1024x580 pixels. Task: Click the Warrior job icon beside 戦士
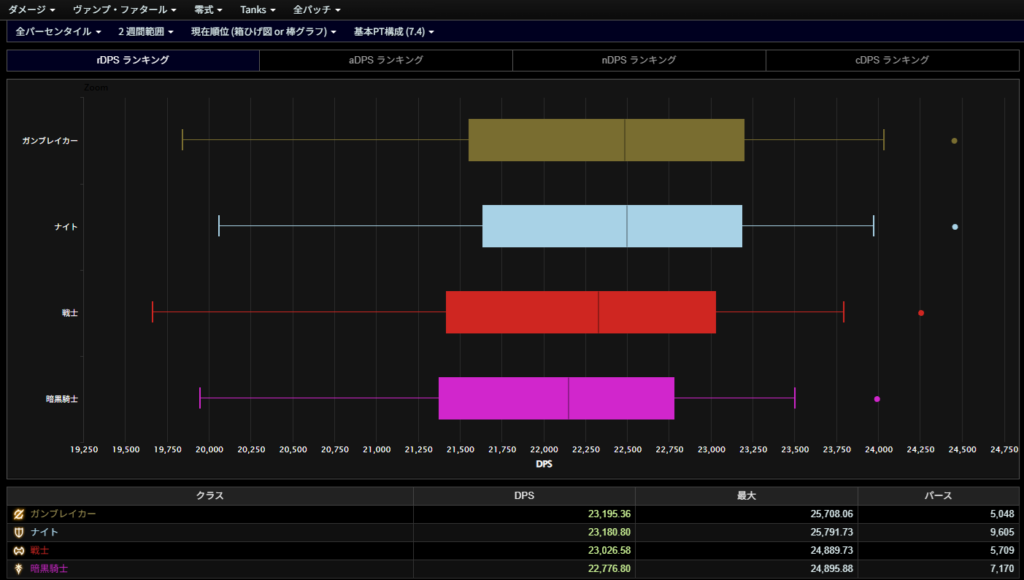tap(18, 550)
